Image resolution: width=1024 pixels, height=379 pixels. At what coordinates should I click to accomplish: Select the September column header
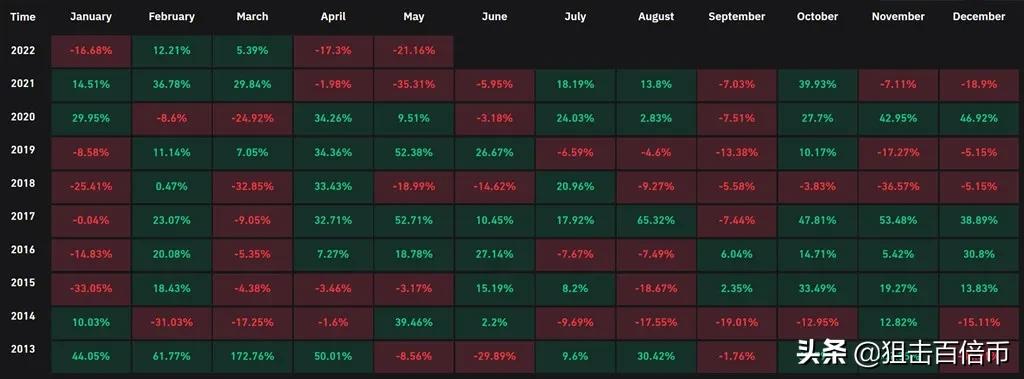point(737,17)
